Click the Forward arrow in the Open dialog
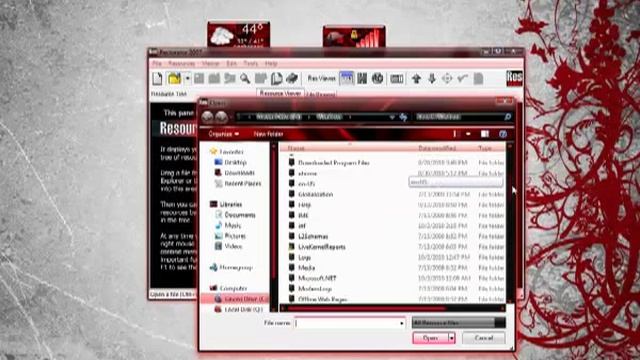This screenshot has width=640, height=360. click(x=221, y=117)
